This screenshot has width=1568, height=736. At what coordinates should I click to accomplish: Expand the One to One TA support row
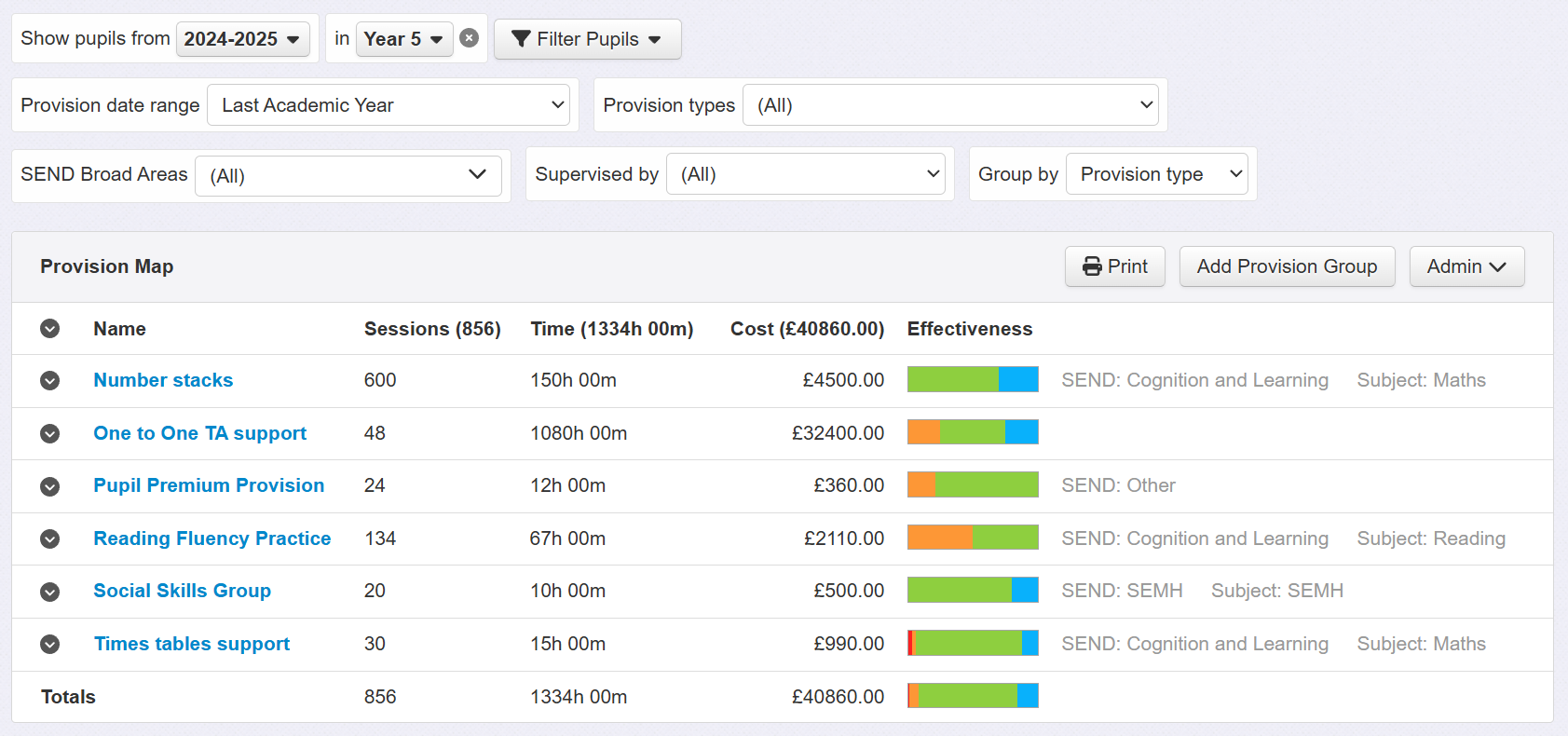[x=50, y=433]
